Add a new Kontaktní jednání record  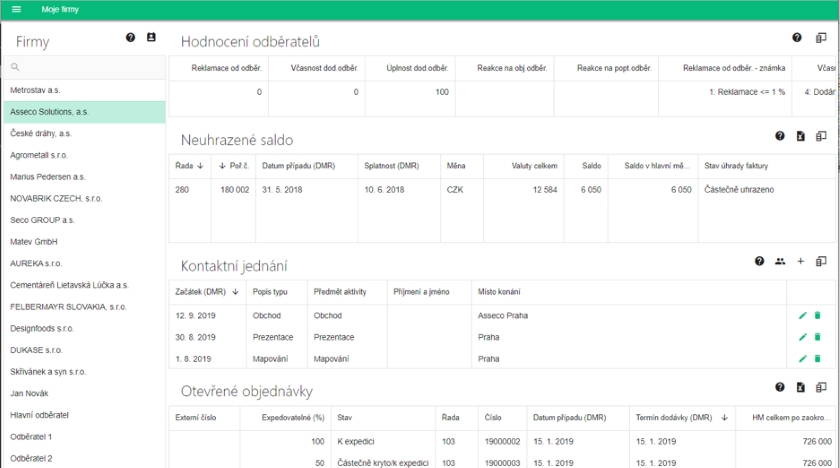(x=800, y=261)
